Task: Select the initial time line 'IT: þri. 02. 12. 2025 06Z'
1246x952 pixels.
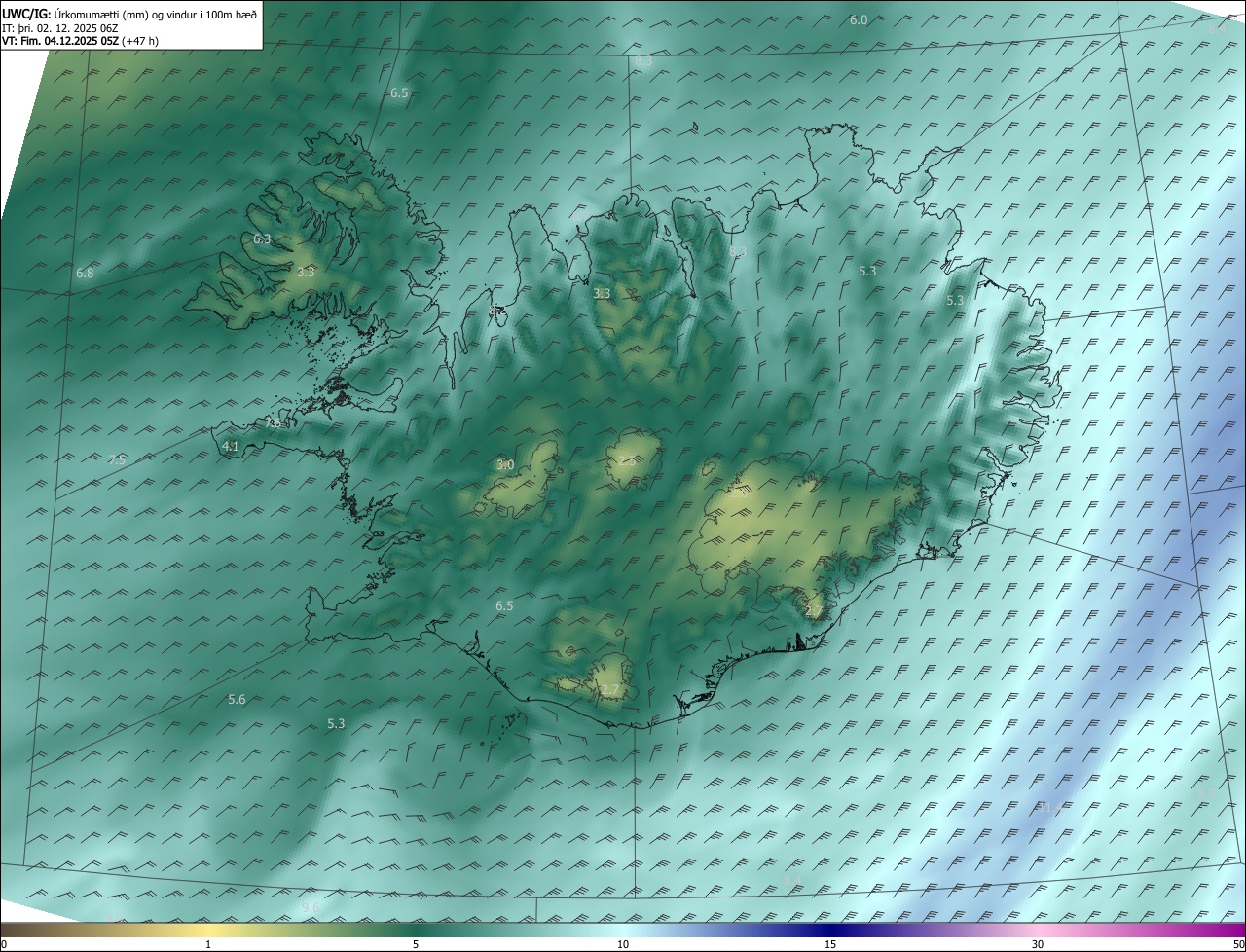Action: click(60, 27)
